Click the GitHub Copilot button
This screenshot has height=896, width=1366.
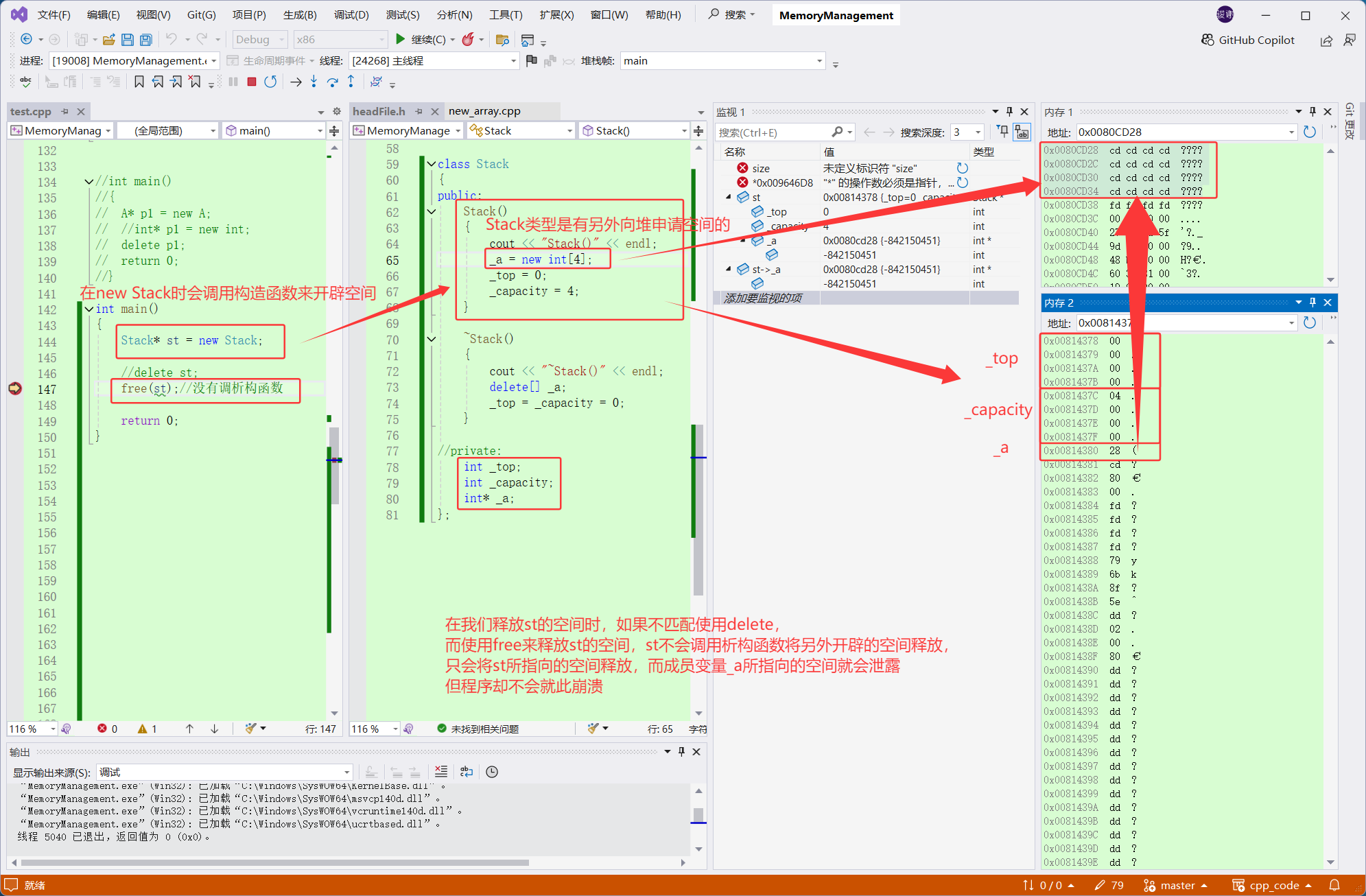click(1248, 40)
